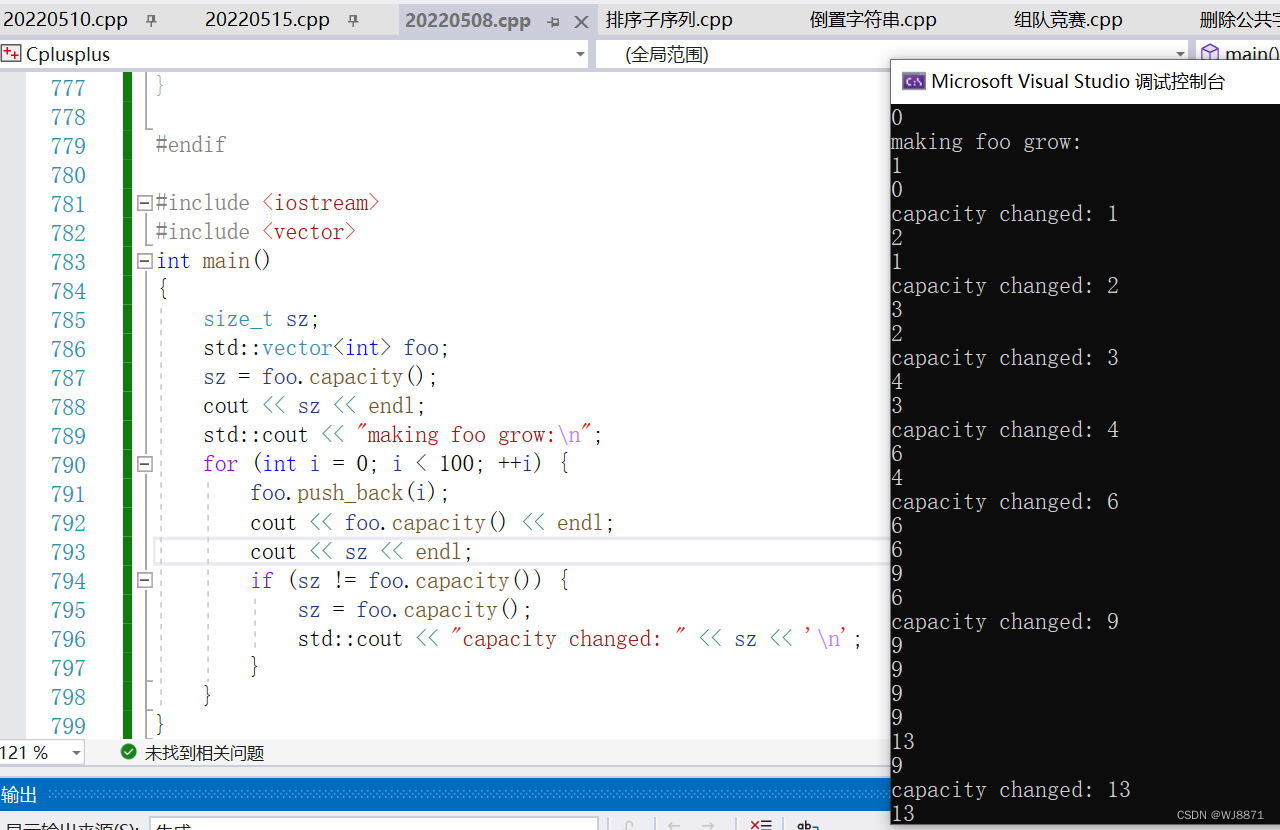The height and width of the screenshot is (830, 1280).
Task: Click the previous message arrow in output toolbar
Action: pos(674,823)
